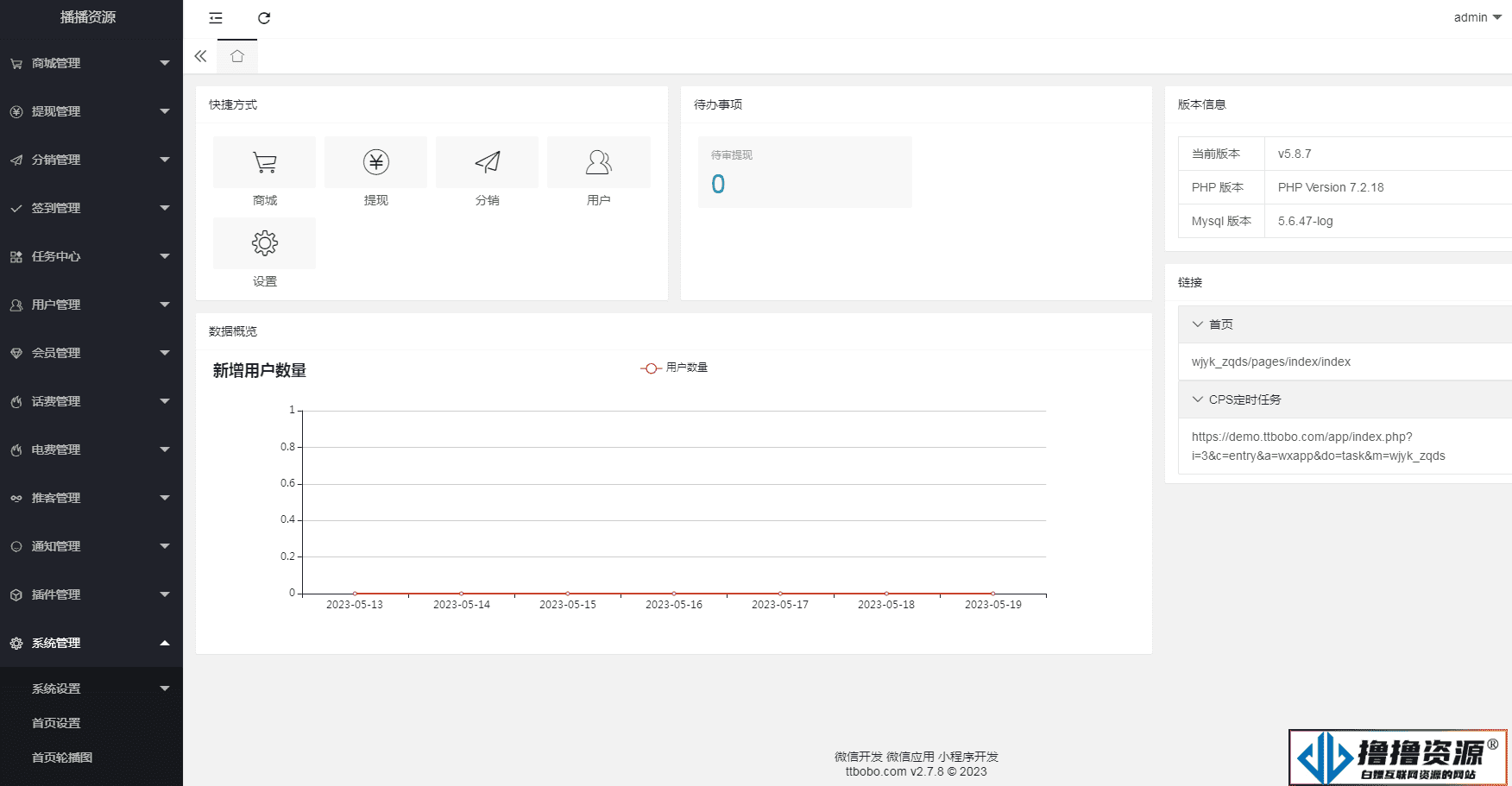Expand 分销管理 menu arrow
This screenshot has height=786, width=1512.
pos(165,160)
